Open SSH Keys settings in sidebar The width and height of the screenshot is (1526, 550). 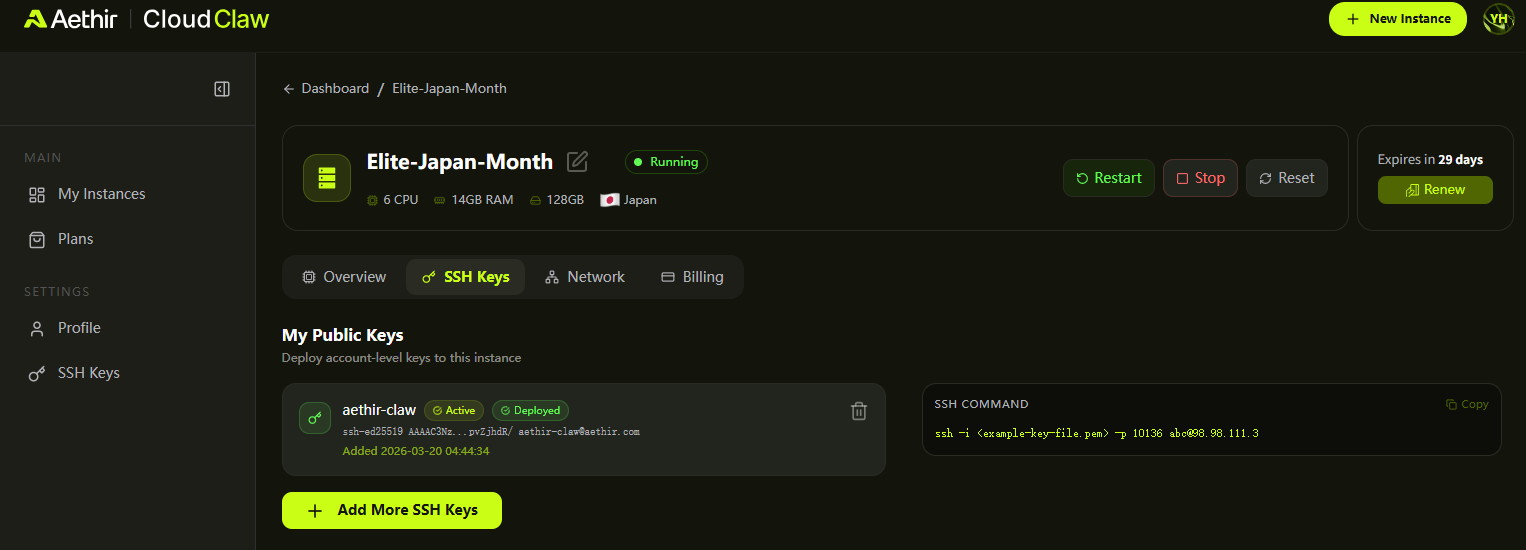(88, 373)
